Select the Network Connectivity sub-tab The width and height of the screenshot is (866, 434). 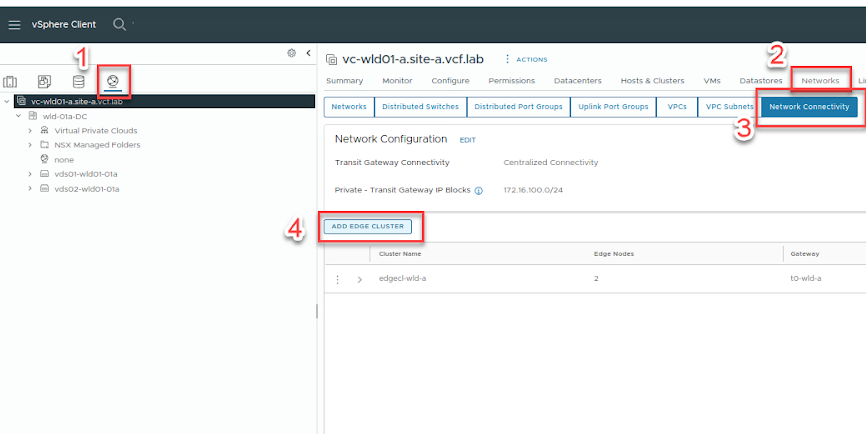pyautogui.click(x=809, y=107)
